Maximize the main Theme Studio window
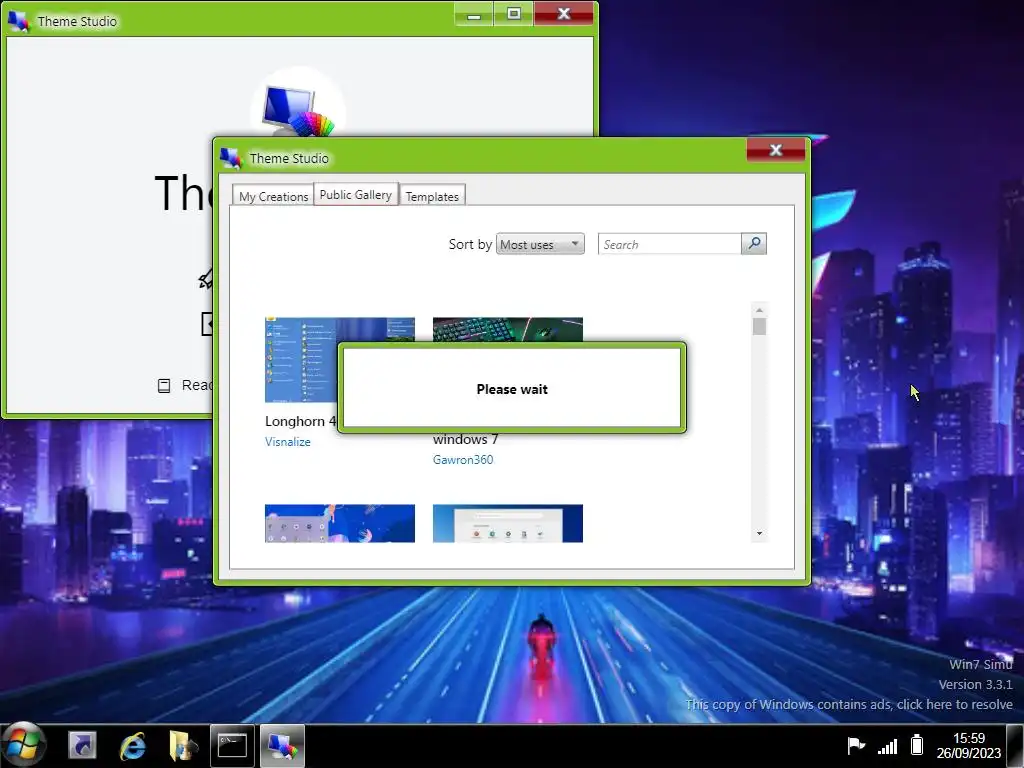 513,14
